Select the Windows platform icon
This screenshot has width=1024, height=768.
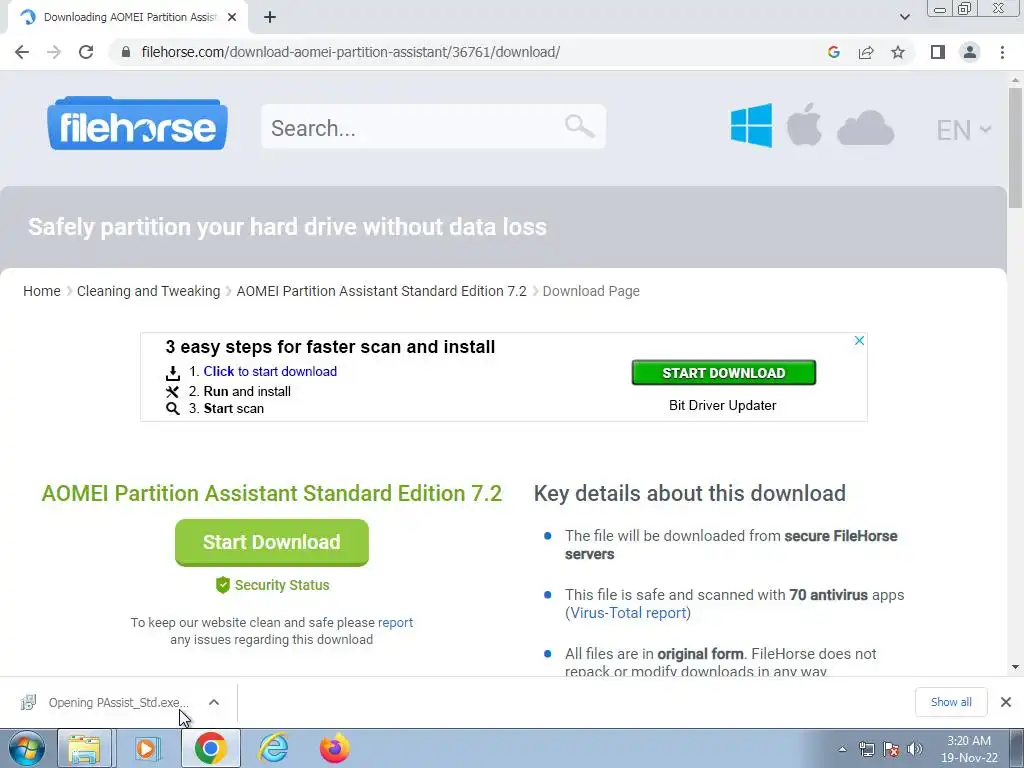[751, 125]
